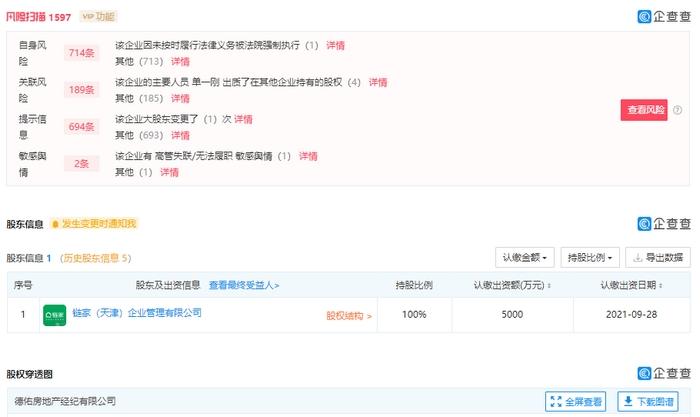This screenshot has height=417, width=700.
Task: Open the 持股比例 dropdown filter
Action: (589, 257)
